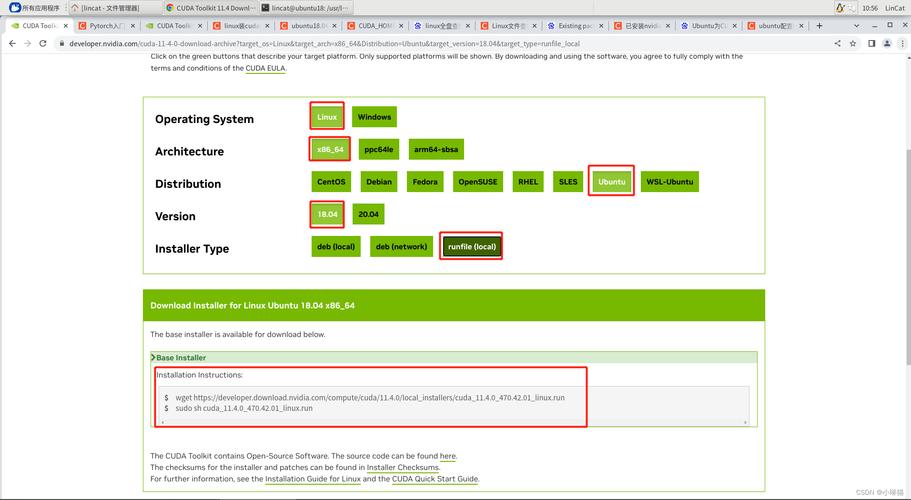The height and width of the screenshot is (500, 911).
Task: Bookmark this page with the star
Action: 853,44
